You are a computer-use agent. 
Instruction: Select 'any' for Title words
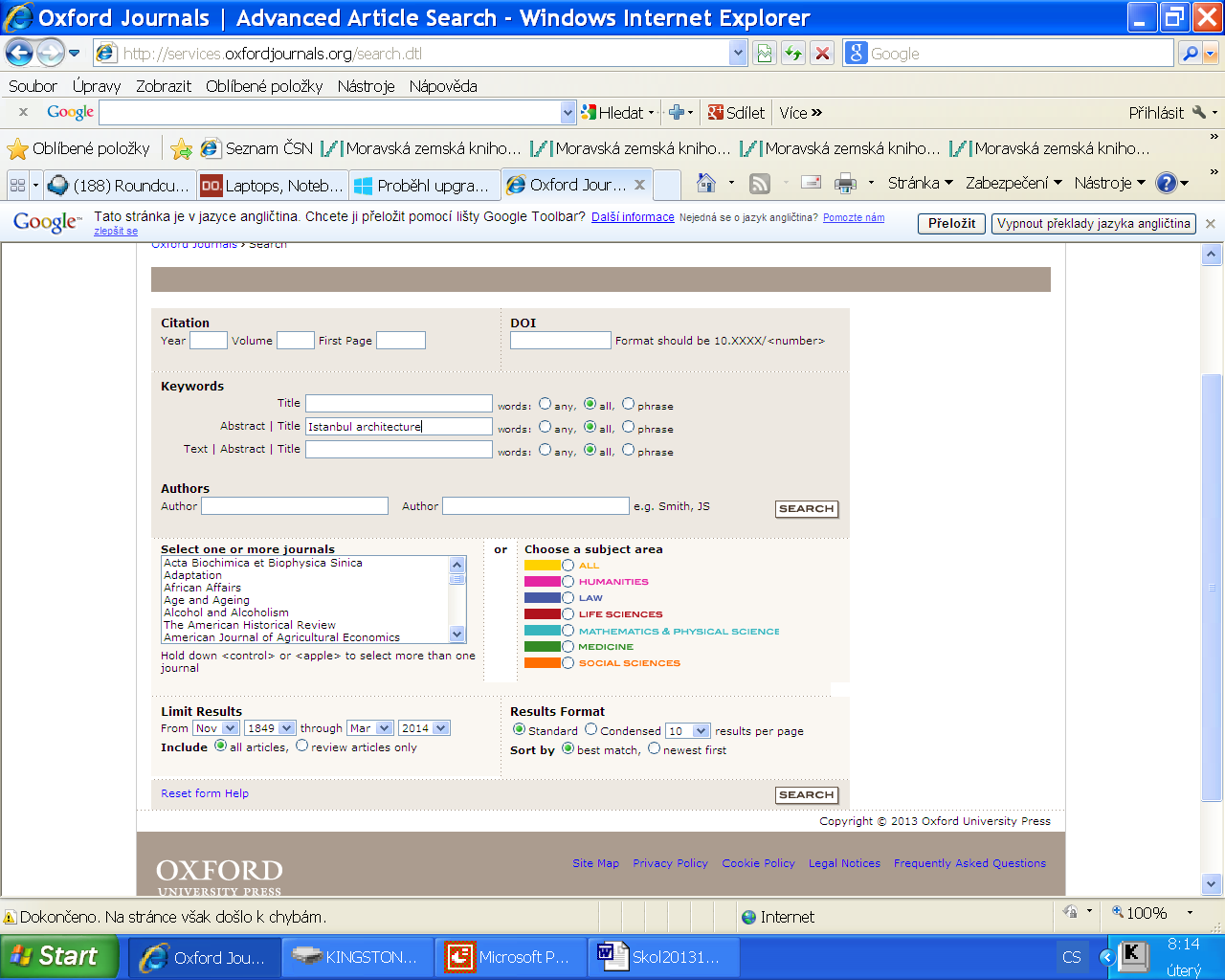point(545,404)
